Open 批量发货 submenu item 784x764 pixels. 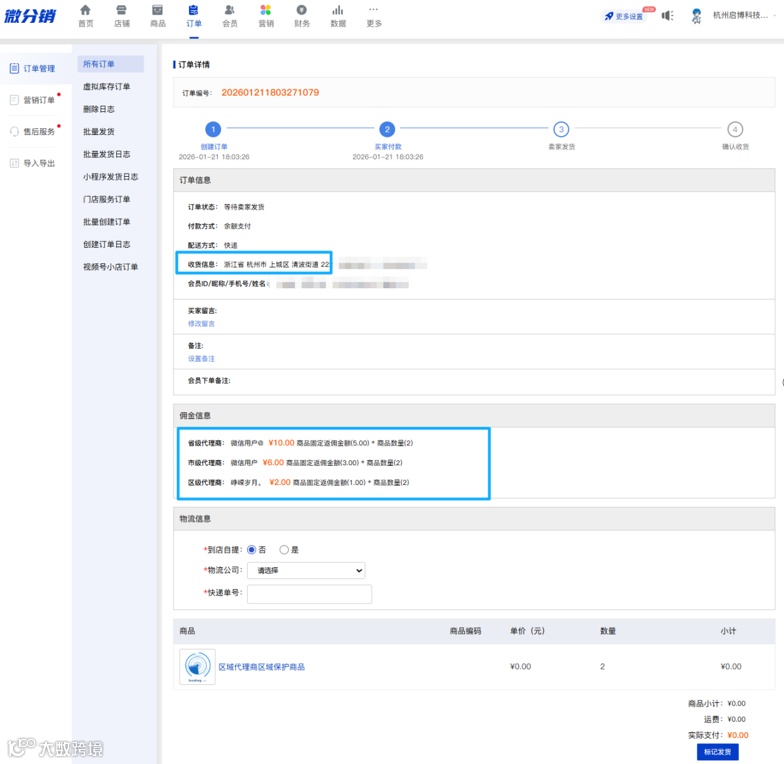tap(99, 132)
